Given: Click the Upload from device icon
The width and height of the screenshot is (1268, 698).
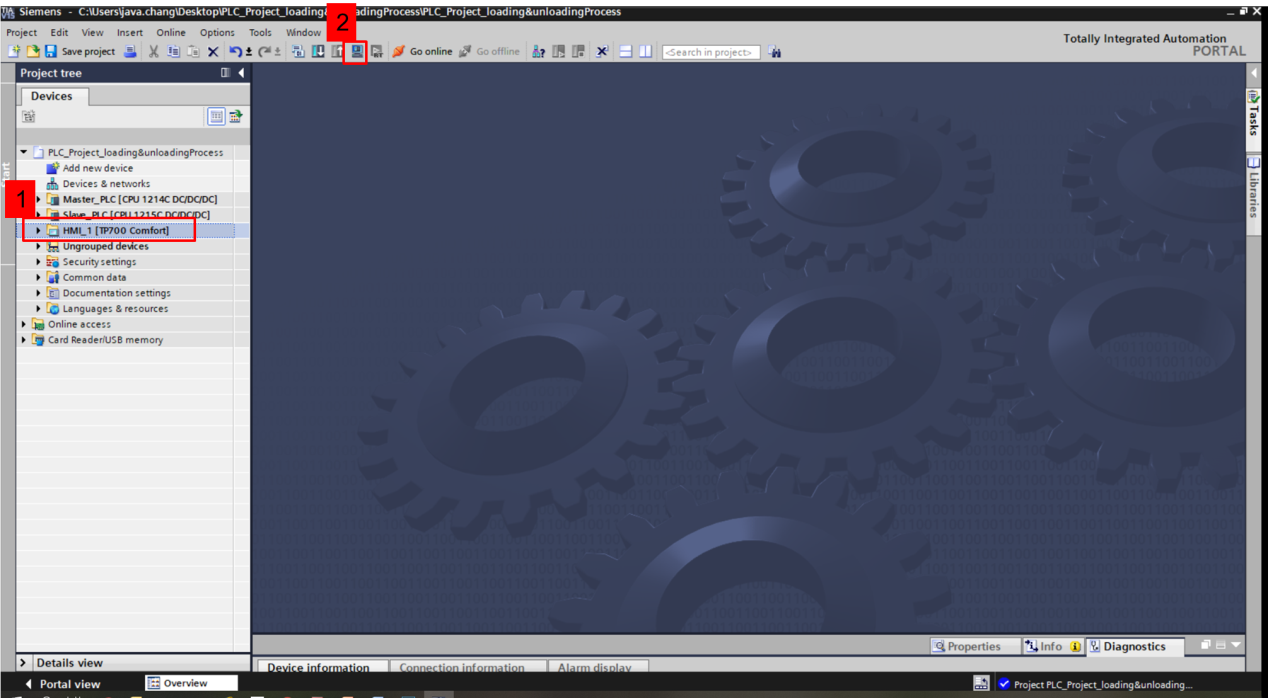Looking at the screenshot, I should click(x=337, y=51).
